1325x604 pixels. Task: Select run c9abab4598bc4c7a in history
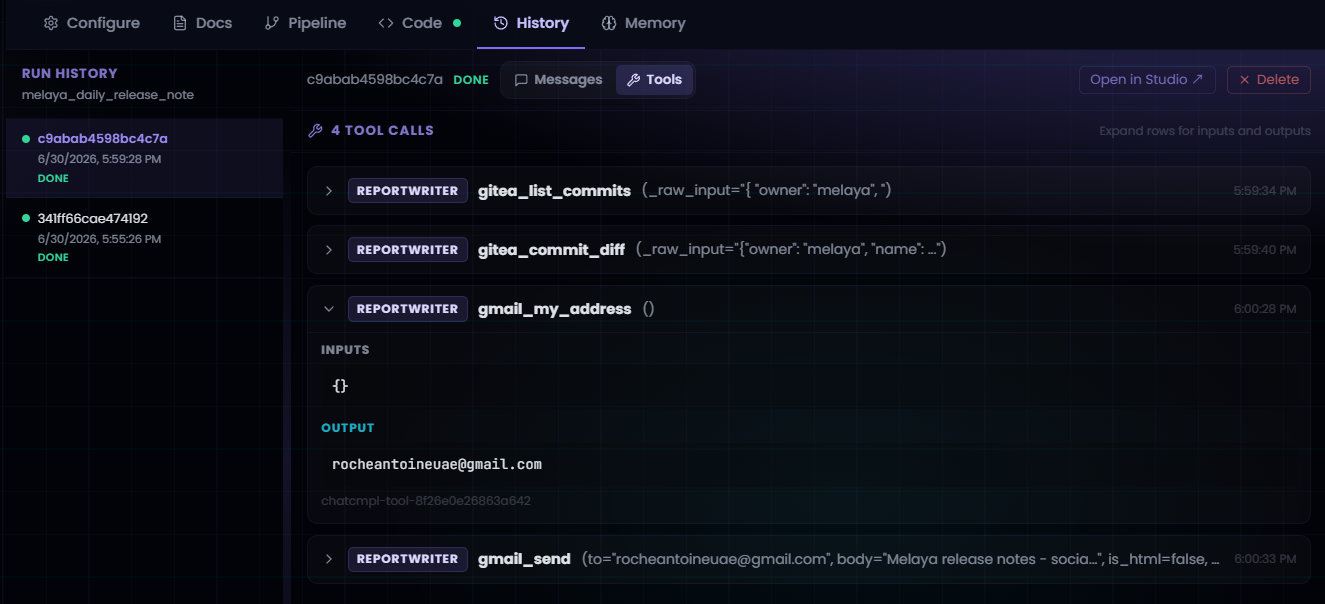click(144, 158)
